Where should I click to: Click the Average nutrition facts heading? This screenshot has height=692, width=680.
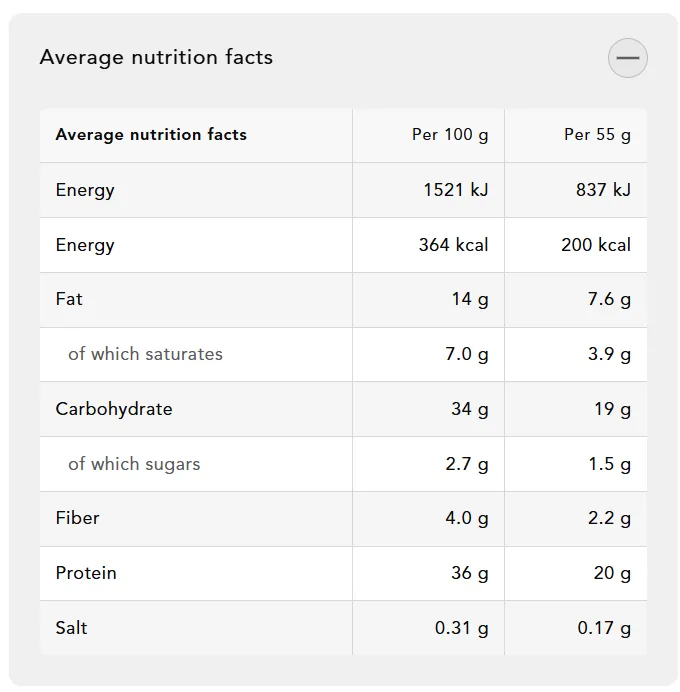(156, 57)
